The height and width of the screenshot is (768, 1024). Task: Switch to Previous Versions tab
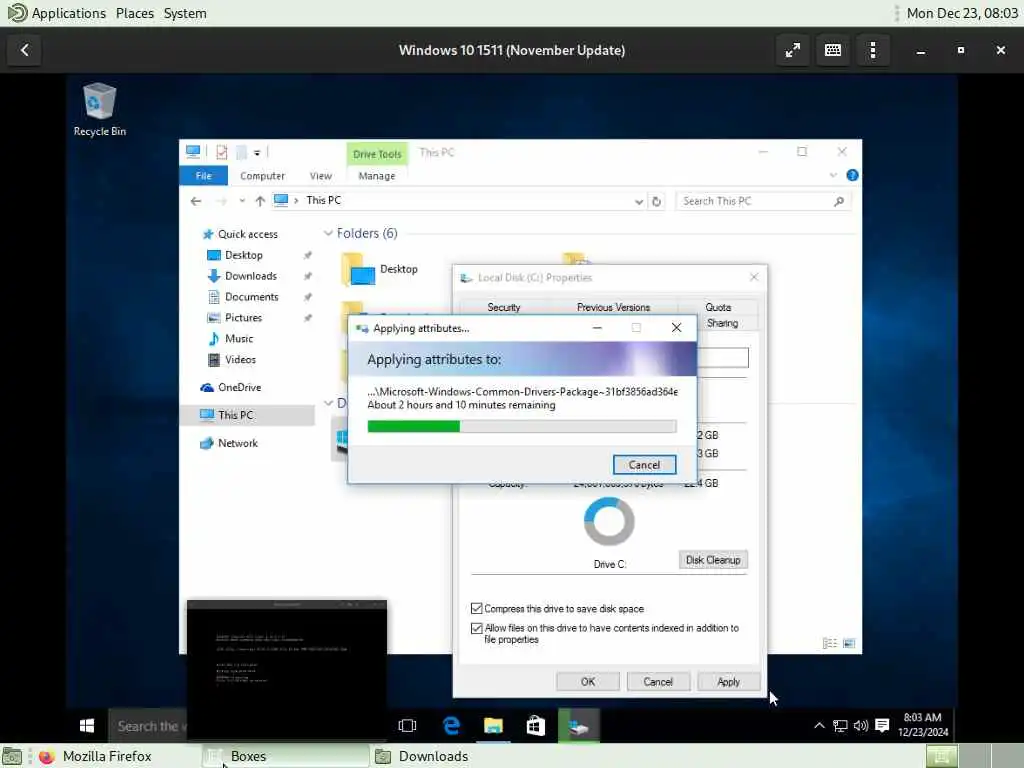tap(613, 308)
